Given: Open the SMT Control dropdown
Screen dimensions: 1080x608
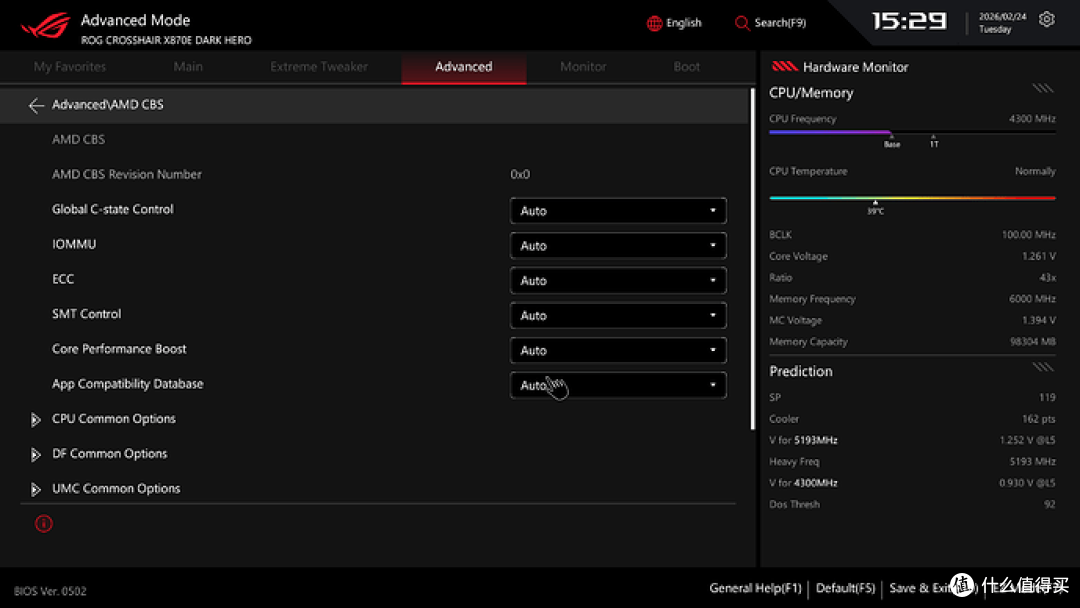Looking at the screenshot, I should click(618, 315).
